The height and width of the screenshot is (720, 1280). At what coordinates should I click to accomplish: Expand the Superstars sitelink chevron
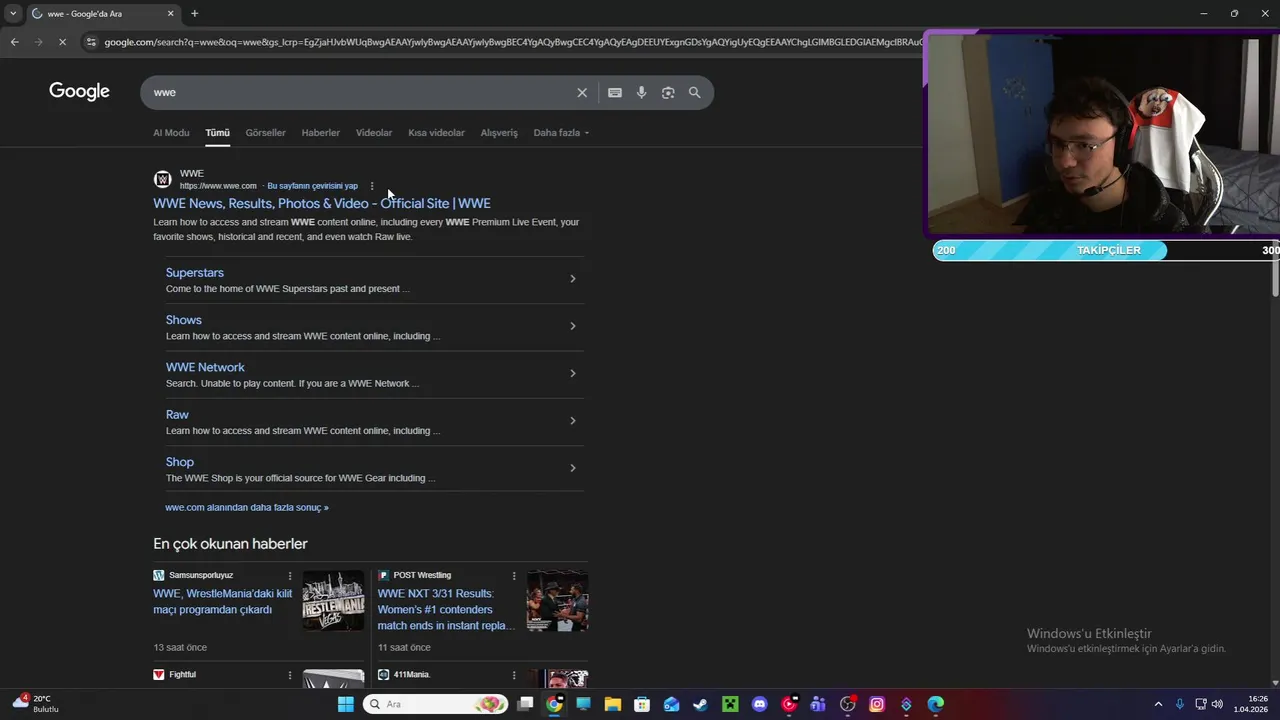tap(573, 279)
